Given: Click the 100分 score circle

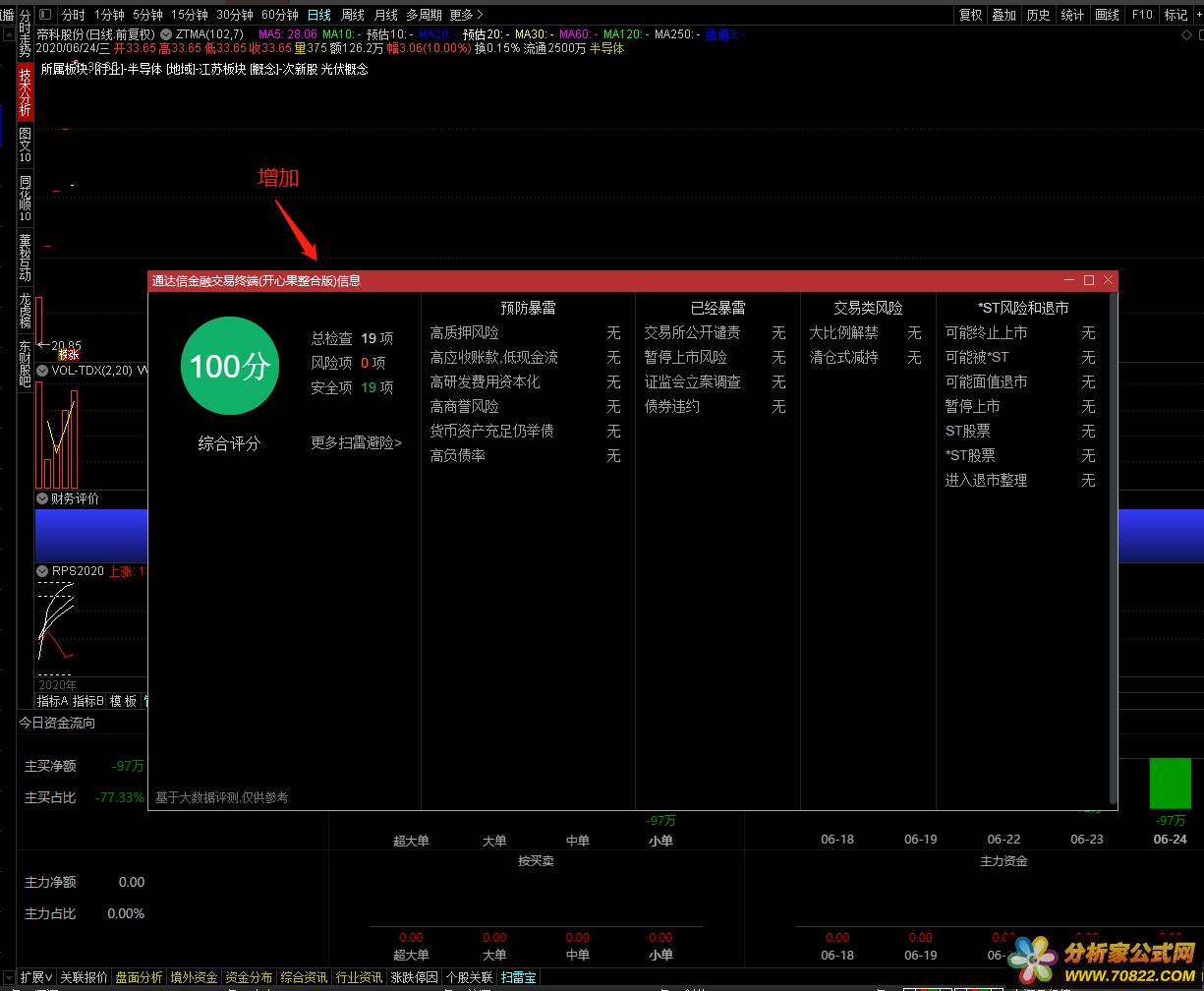Looking at the screenshot, I should (x=229, y=367).
